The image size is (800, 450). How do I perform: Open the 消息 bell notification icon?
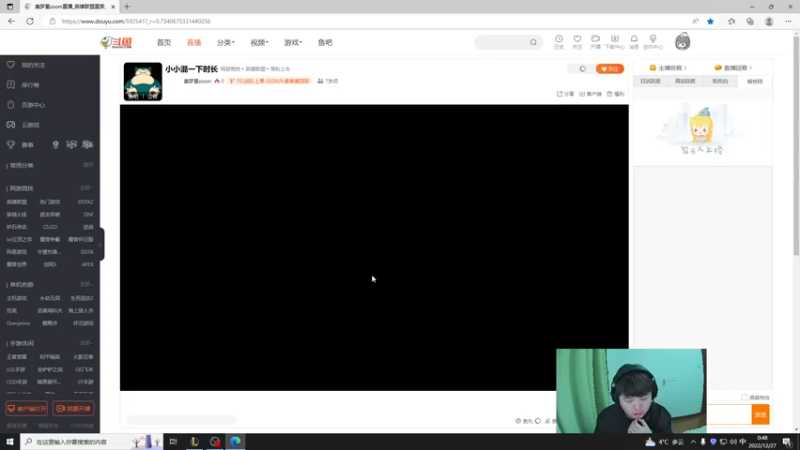[x=634, y=42]
